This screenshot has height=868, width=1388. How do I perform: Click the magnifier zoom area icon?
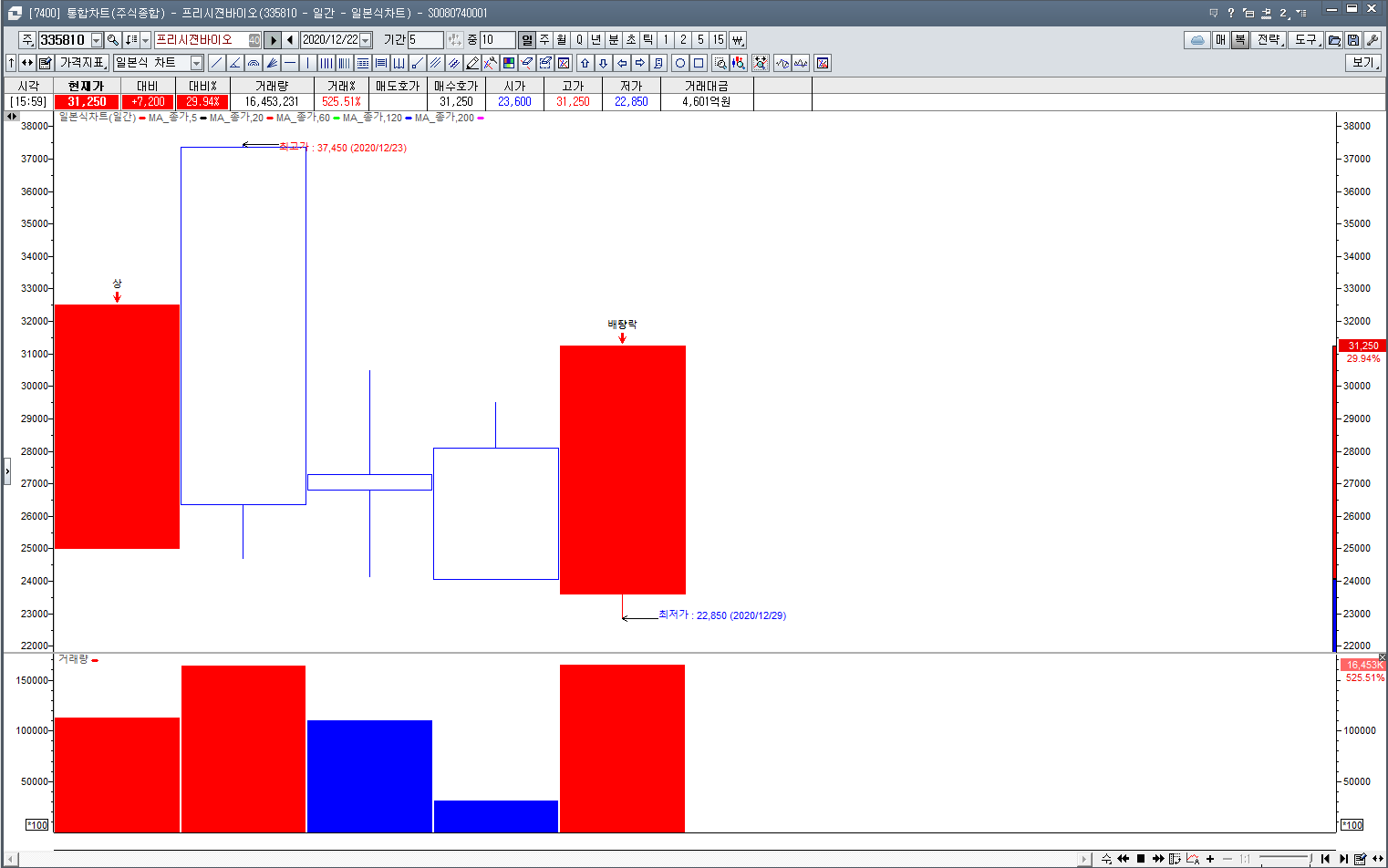click(720, 63)
